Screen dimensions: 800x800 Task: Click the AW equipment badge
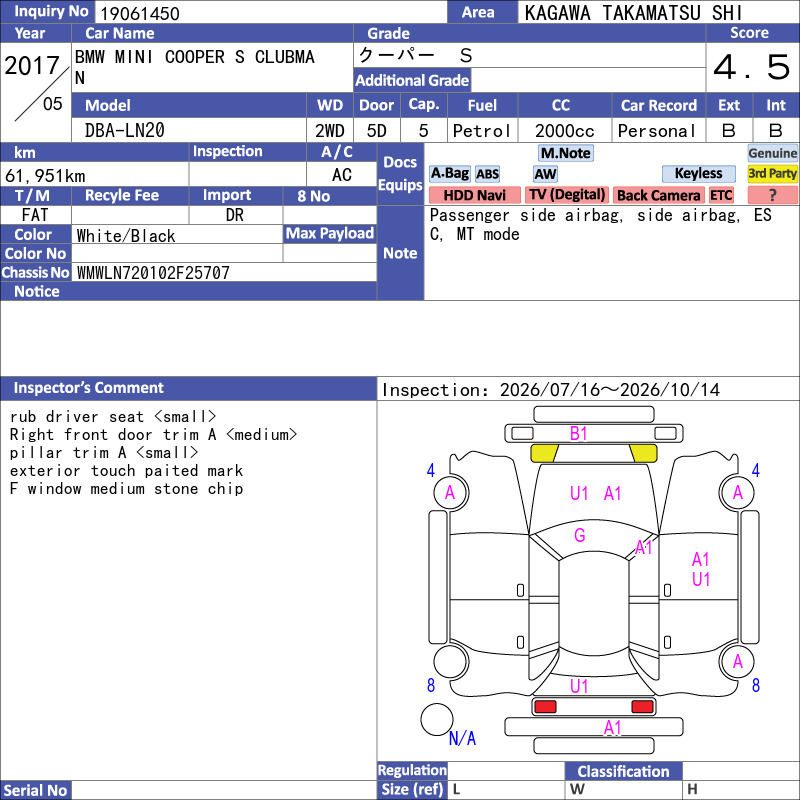click(x=545, y=174)
